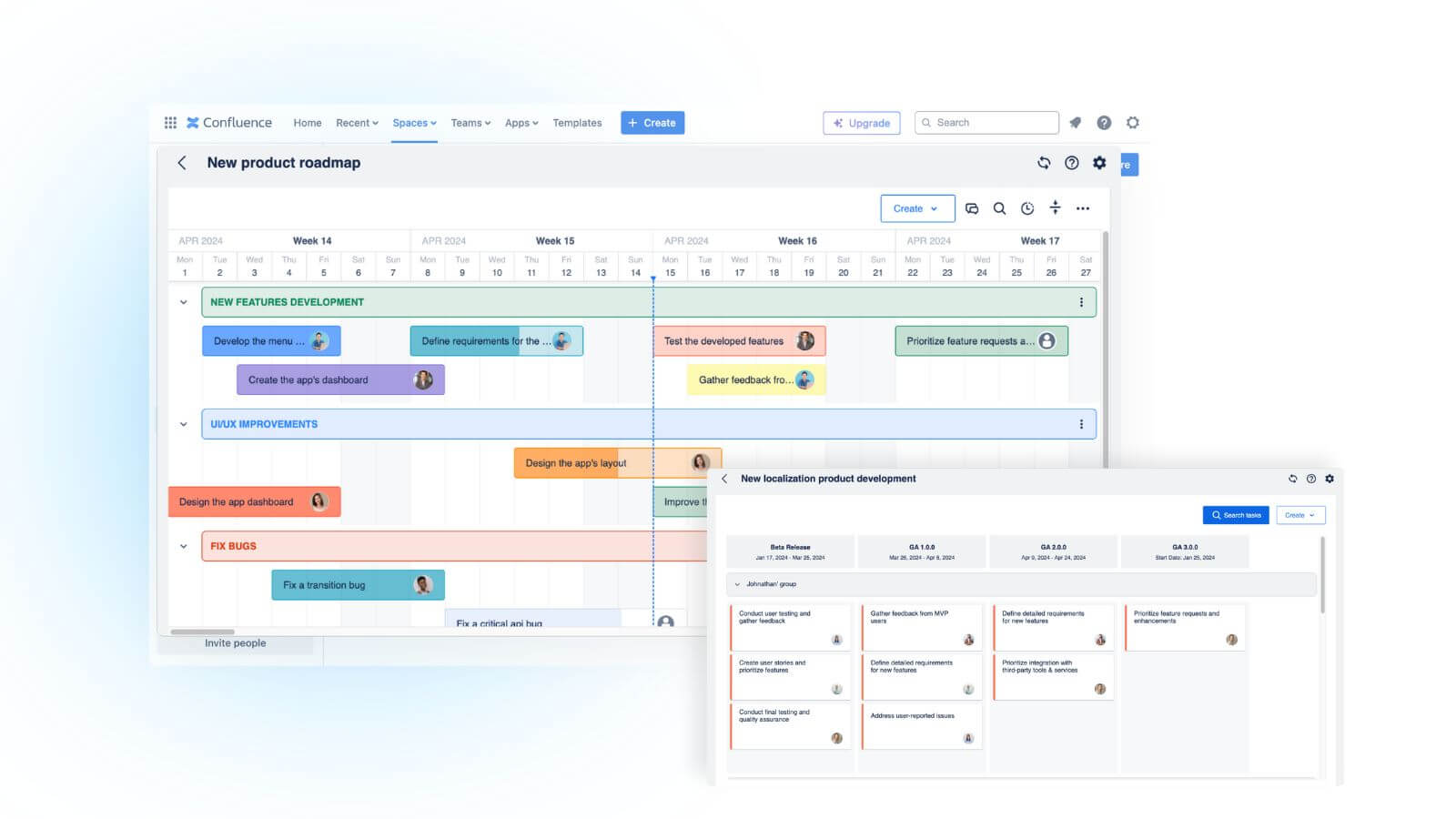The image size is (1456, 819).
Task: Click the Upgrade button
Action: (861, 122)
